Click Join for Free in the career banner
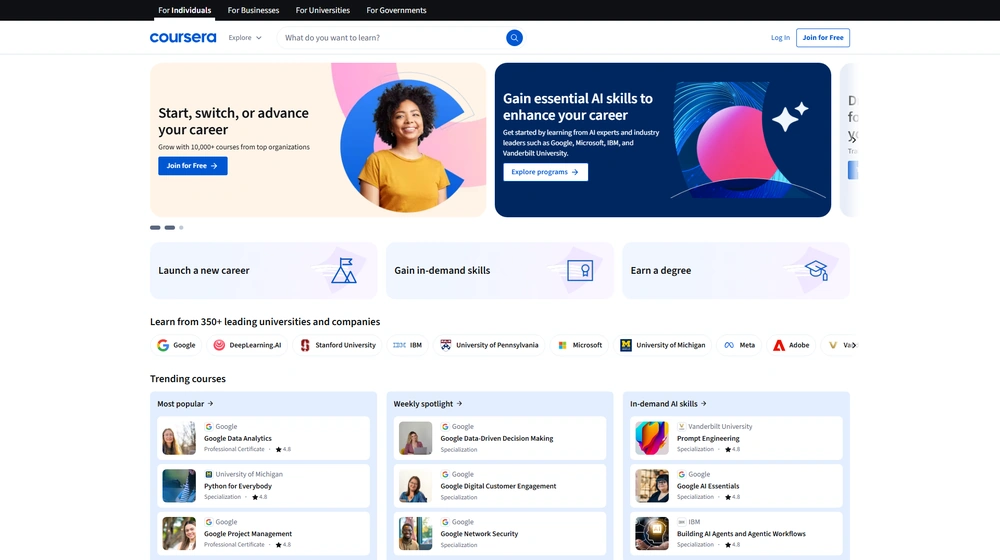The width and height of the screenshot is (1000, 560). [x=193, y=166]
